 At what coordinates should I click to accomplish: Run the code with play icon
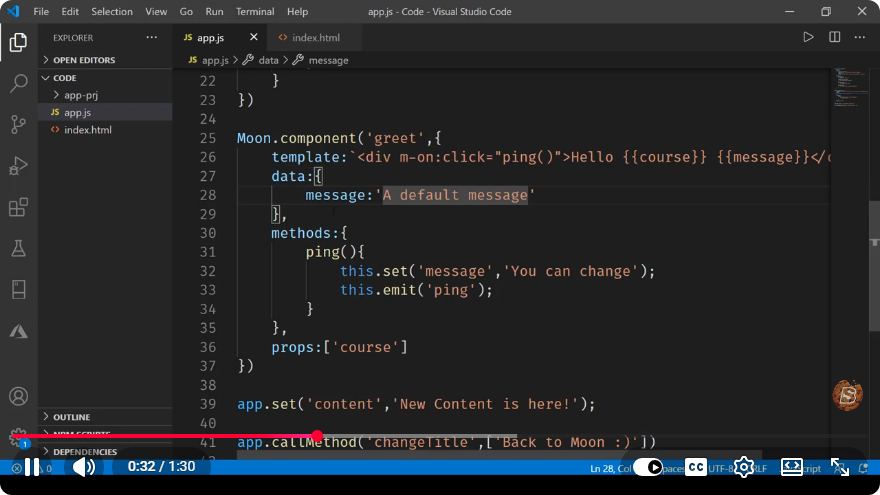[x=808, y=37]
